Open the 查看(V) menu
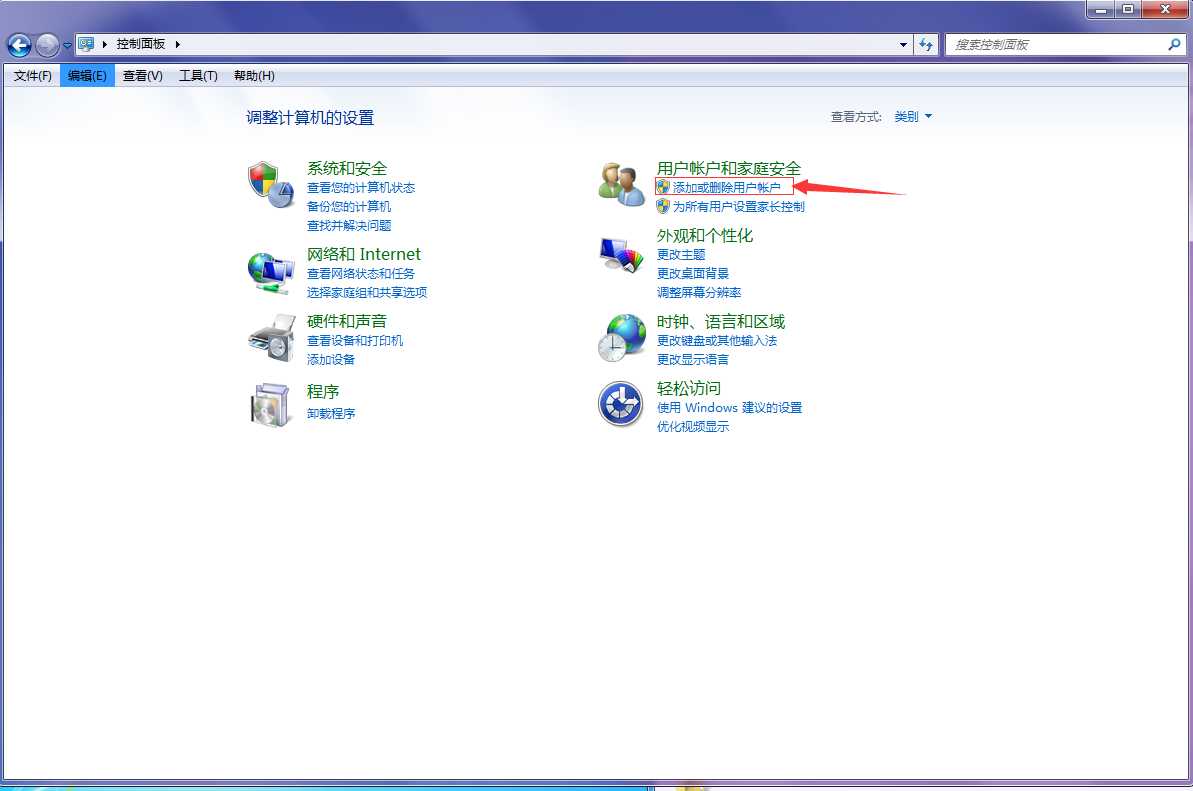 (x=142, y=75)
